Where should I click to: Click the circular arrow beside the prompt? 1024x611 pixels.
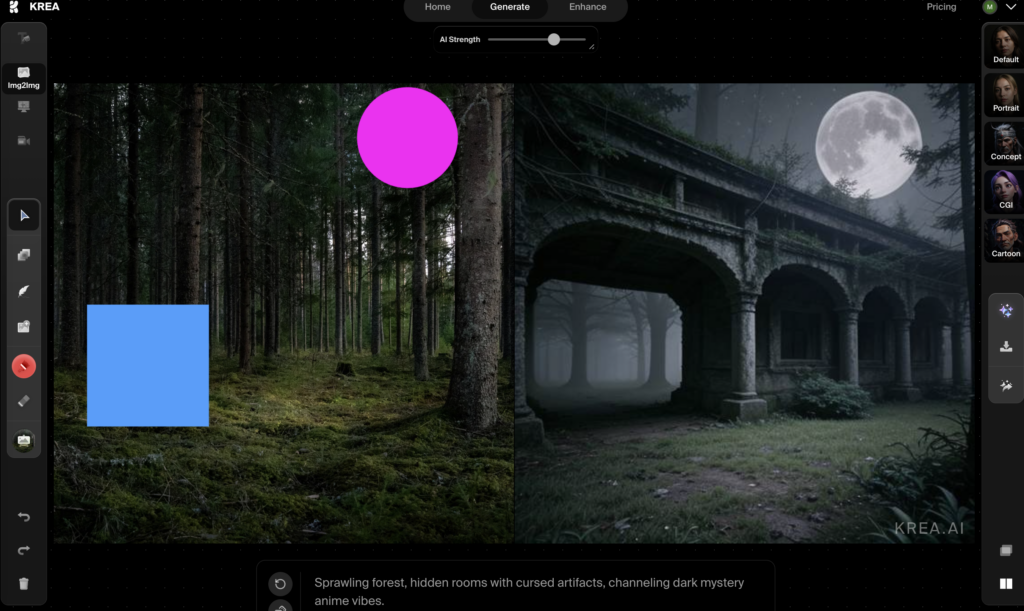[280, 584]
